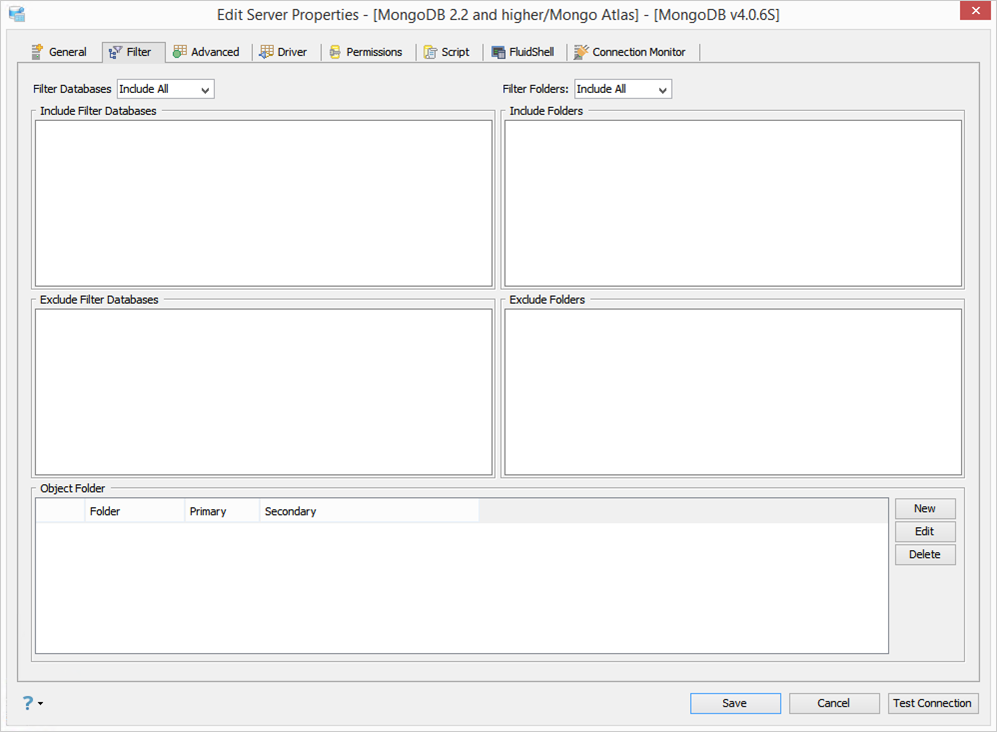Click inside the Exclude Folders list
Image resolution: width=997 pixels, height=732 pixels.
733,392
